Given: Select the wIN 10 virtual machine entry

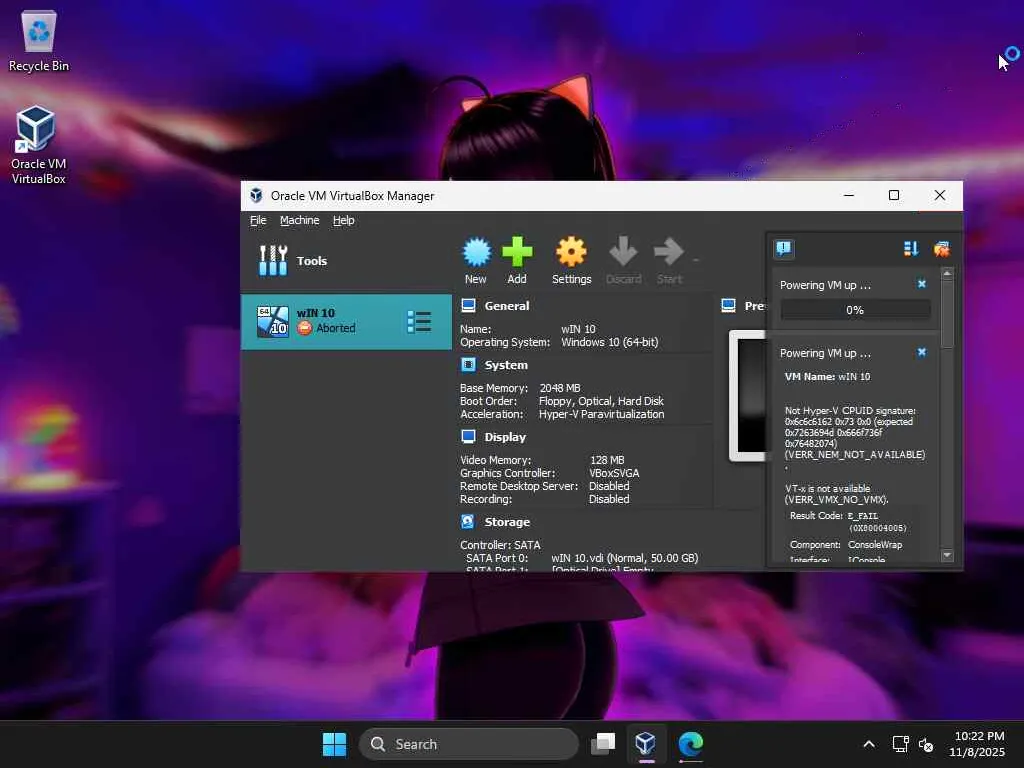Looking at the screenshot, I should click(x=346, y=321).
